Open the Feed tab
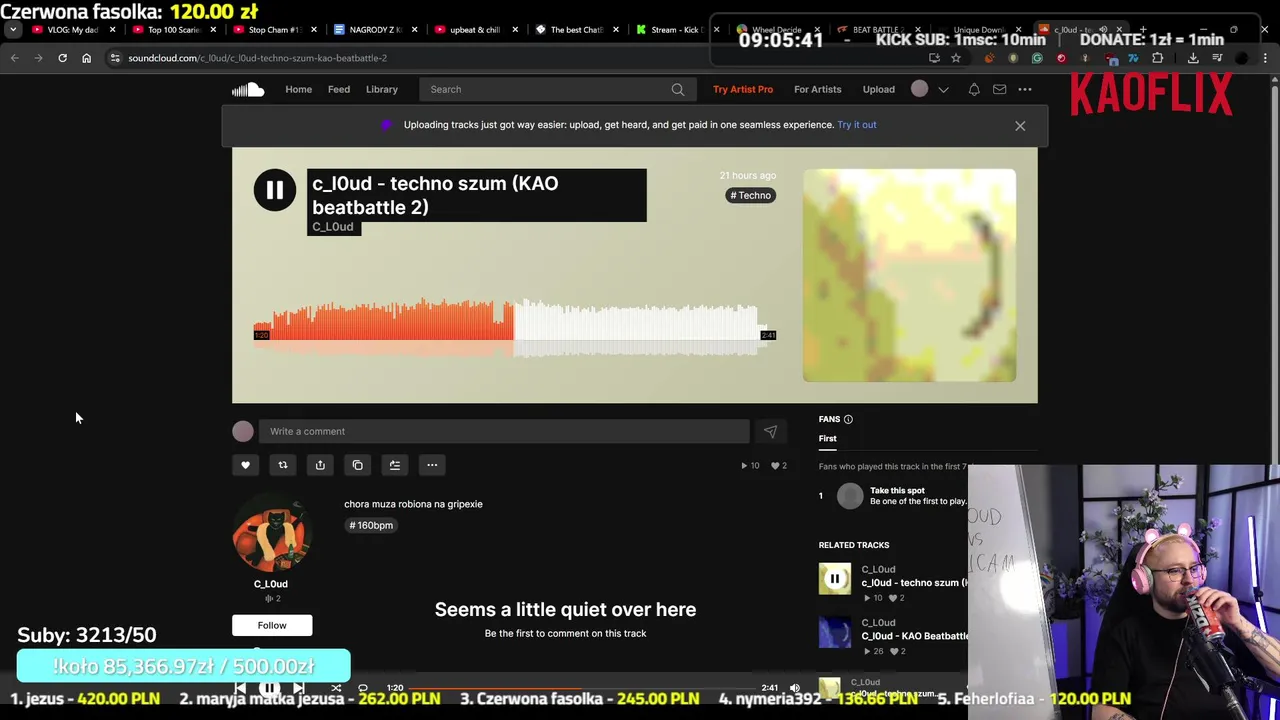1280x720 pixels. click(339, 89)
